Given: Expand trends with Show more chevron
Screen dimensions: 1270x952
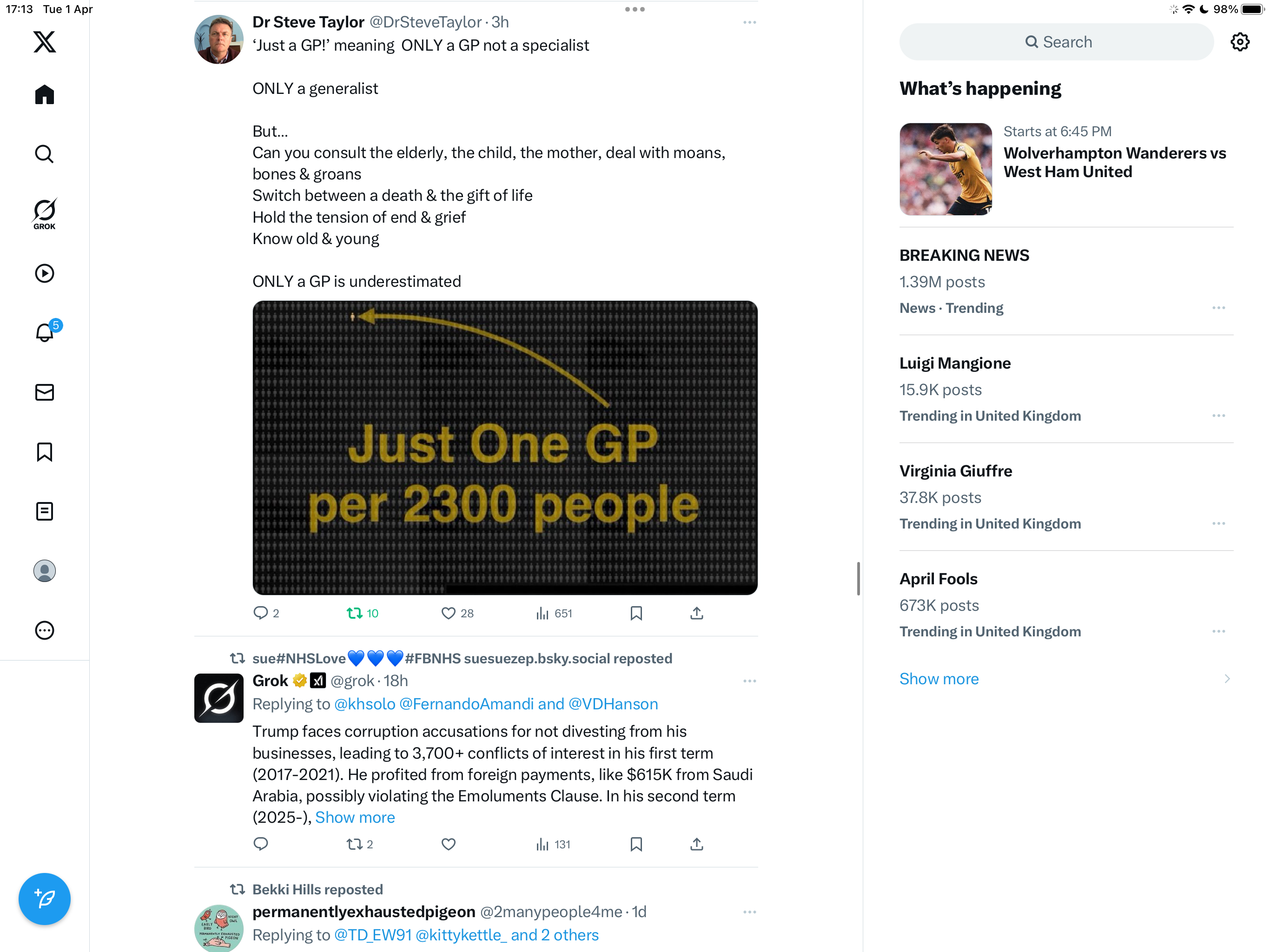Looking at the screenshot, I should click(1227, 679).
